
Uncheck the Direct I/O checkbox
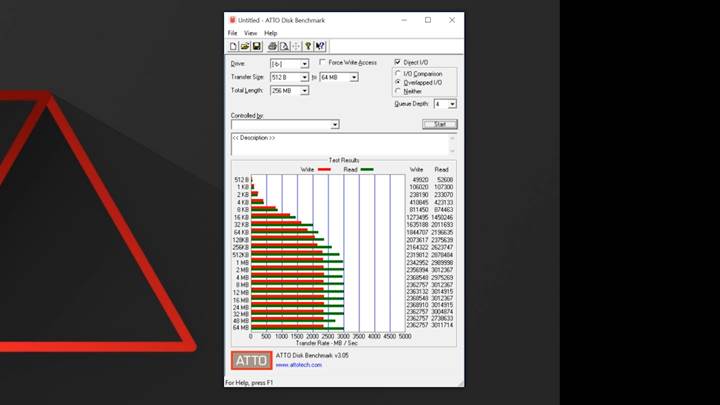[x=398, y=62]
